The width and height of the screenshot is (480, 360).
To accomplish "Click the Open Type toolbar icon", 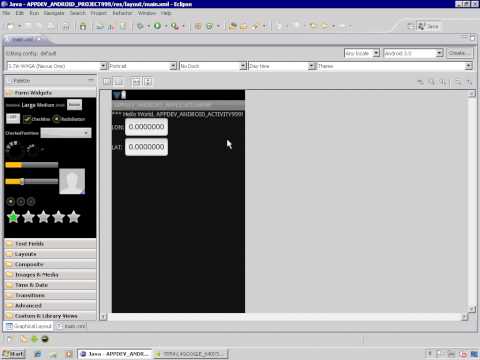I will [233, 26].
